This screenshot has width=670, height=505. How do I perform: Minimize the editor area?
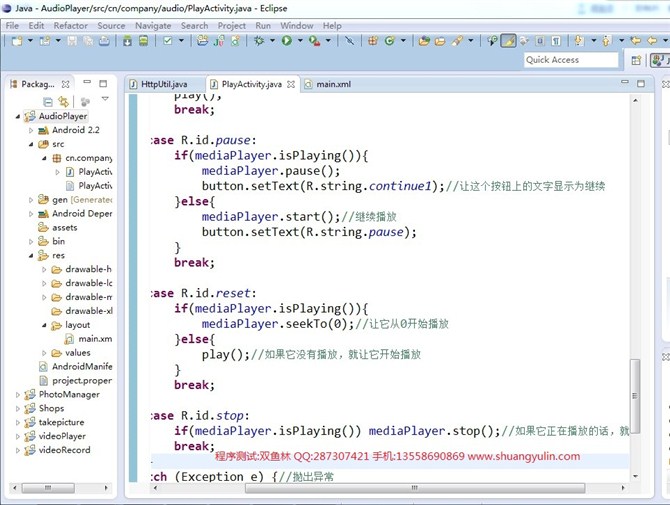(625, 82)
